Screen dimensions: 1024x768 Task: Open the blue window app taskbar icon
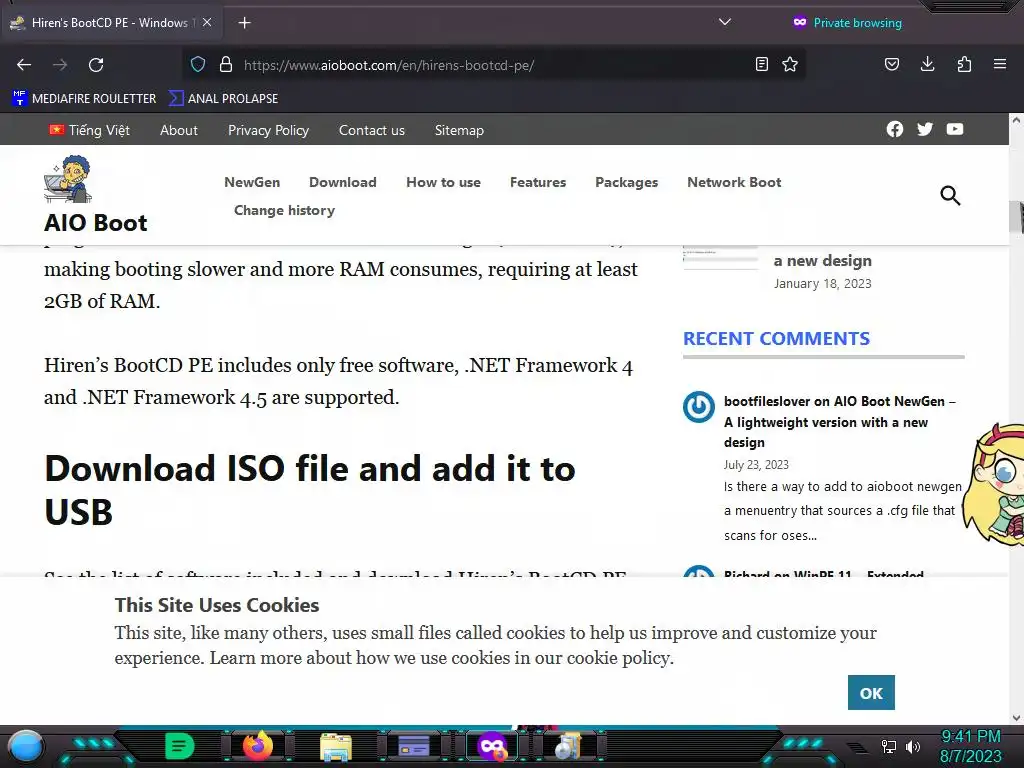[x=414, y=746]
